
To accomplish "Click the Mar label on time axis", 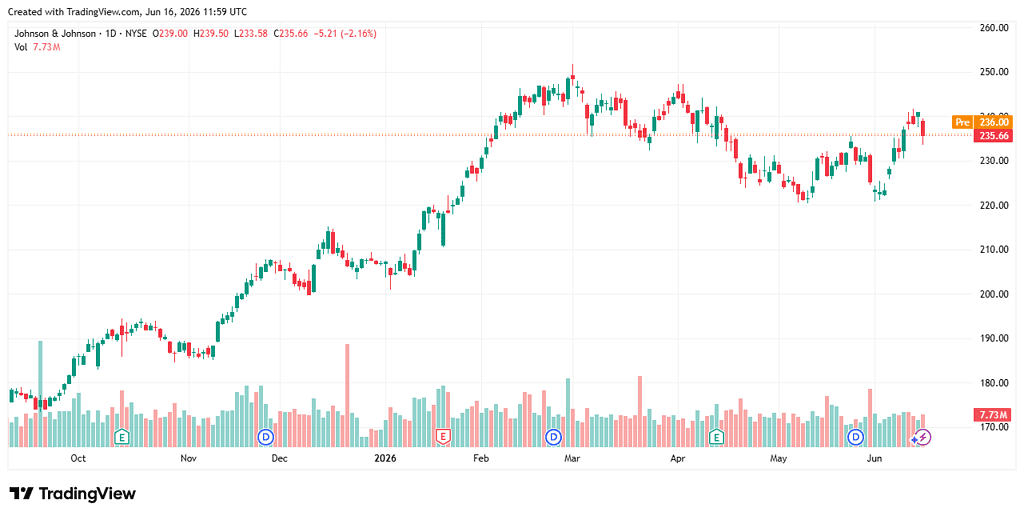I will pos(572,459).
